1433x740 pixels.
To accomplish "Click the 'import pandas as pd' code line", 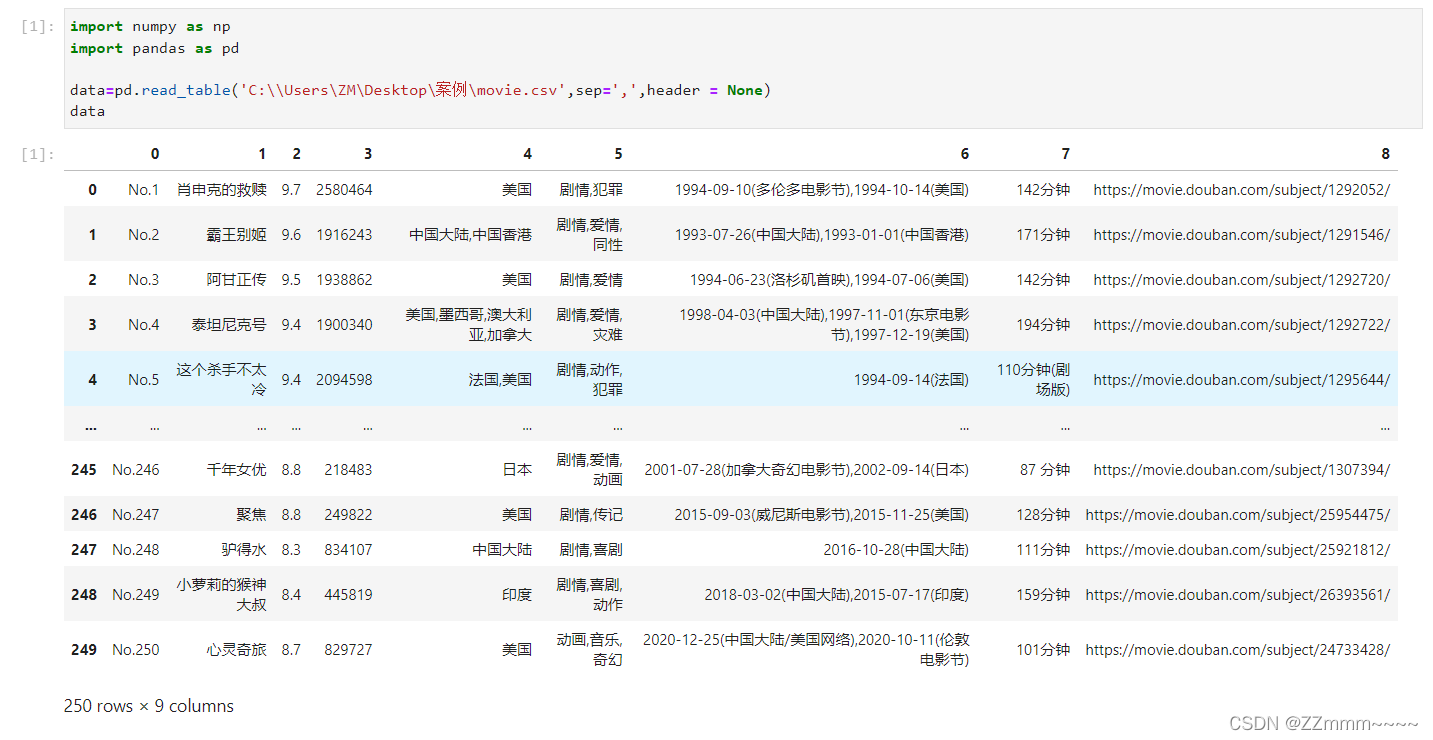I will pos(154,48).
